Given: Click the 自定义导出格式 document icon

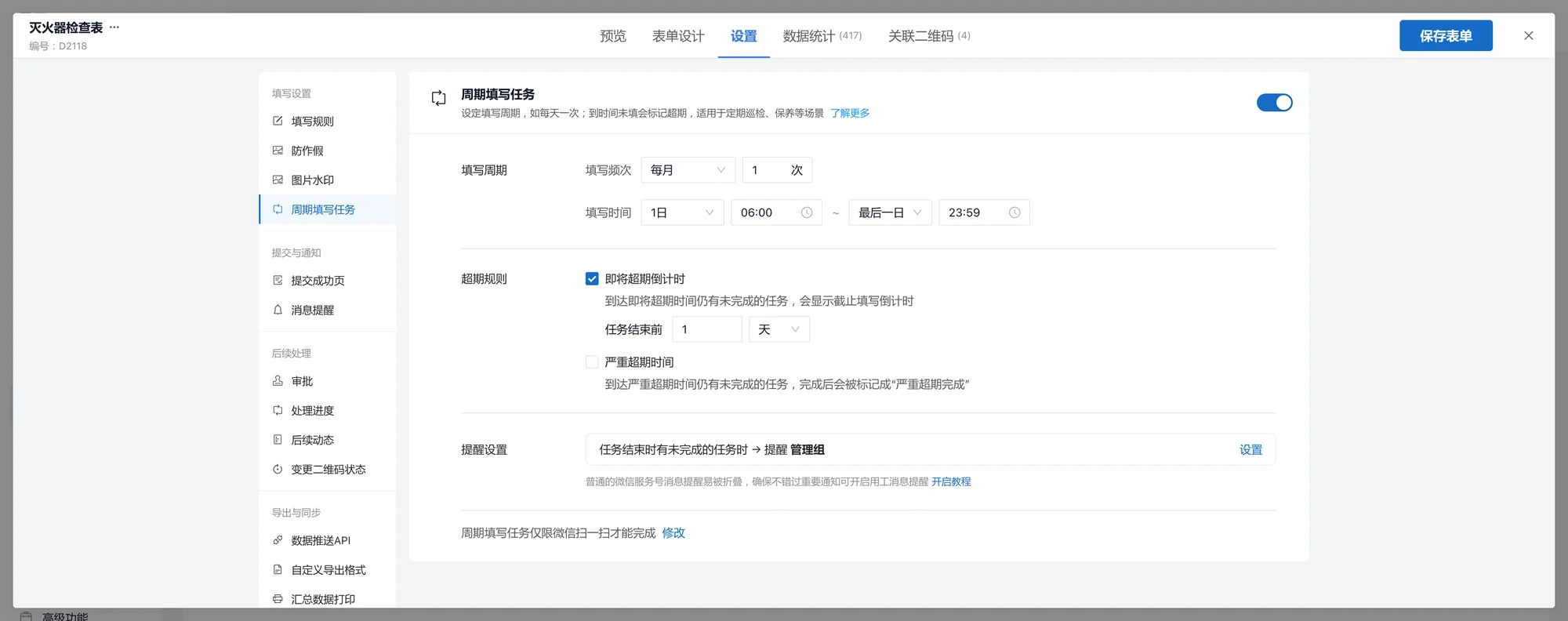Looking at the screenshot, I should click(x=278, y=569).
